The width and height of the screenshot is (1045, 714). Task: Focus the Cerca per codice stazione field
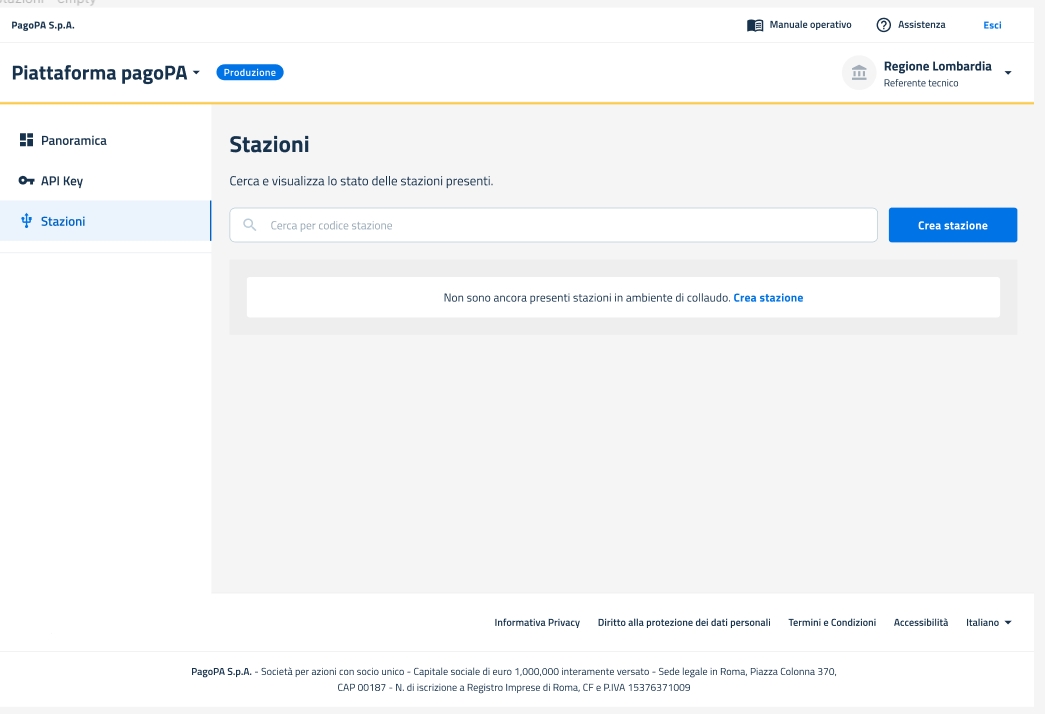[560, 225]
